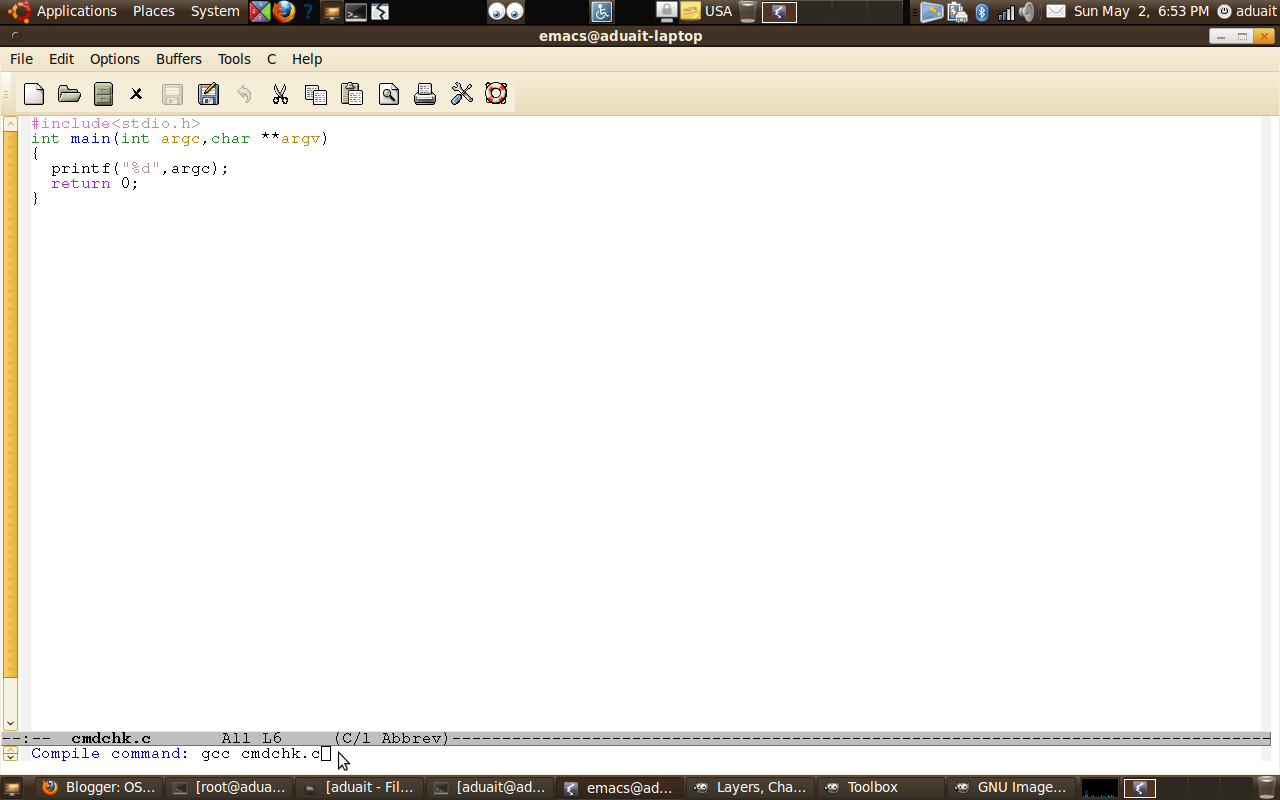Click the blue help question mark panel icon
The height and width of the screenshot is (800, 1280).
click(x=308, y=12)
